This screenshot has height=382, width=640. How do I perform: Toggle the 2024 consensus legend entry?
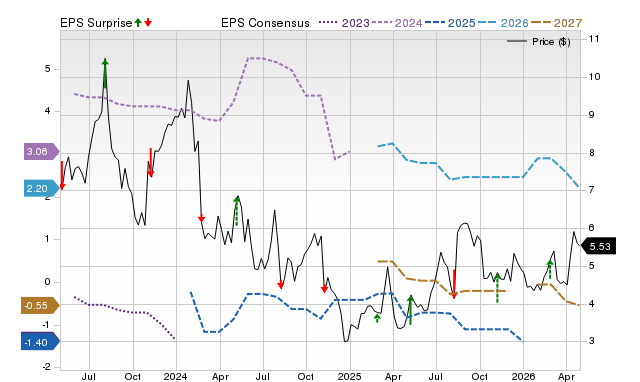(x=397, y=23)
